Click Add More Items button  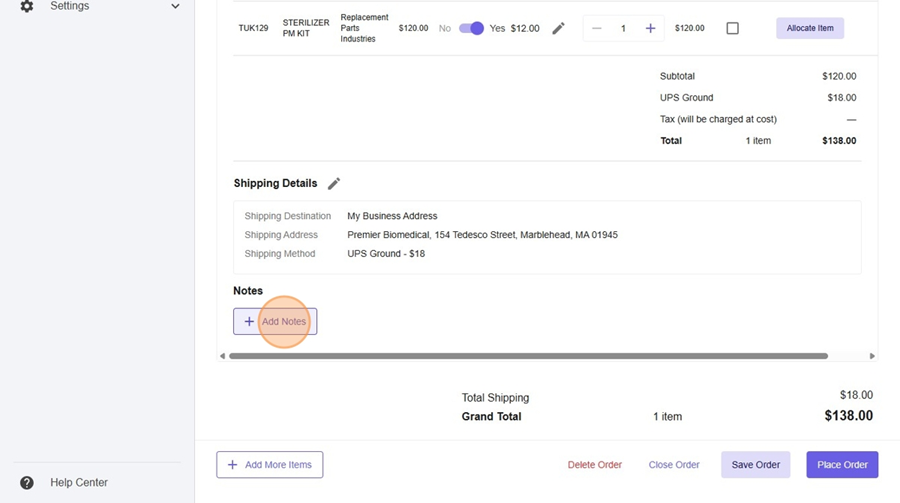coord(269,464)
